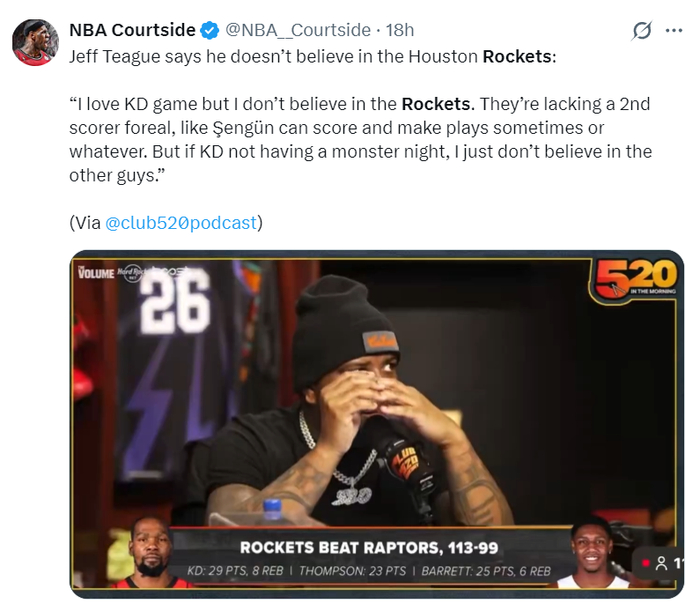Open the three-dot more options menu
The width and height of the screenshot is (700, 604).
[674, 31]
